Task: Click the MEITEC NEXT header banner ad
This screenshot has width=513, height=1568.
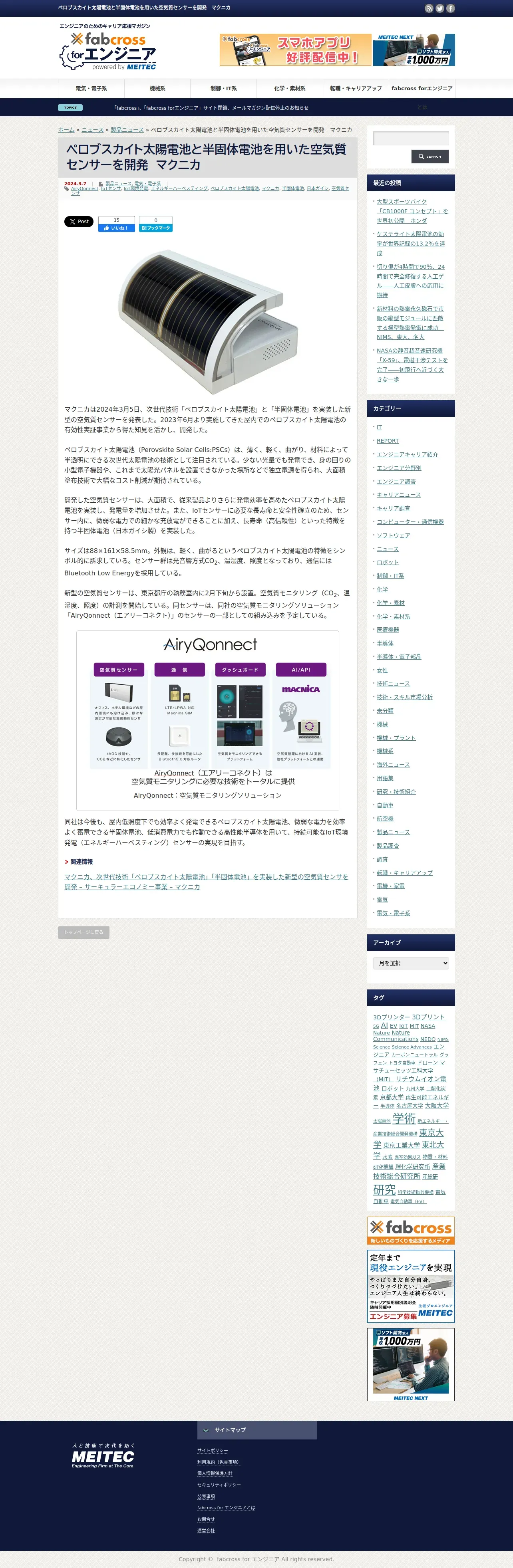Action: click(x=414, y=50)
